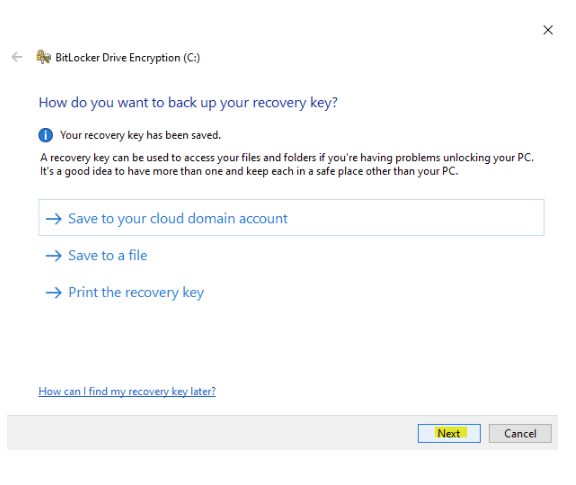Open How can I find my recovery key later?
576x485 pixels.
coord(127,391)
